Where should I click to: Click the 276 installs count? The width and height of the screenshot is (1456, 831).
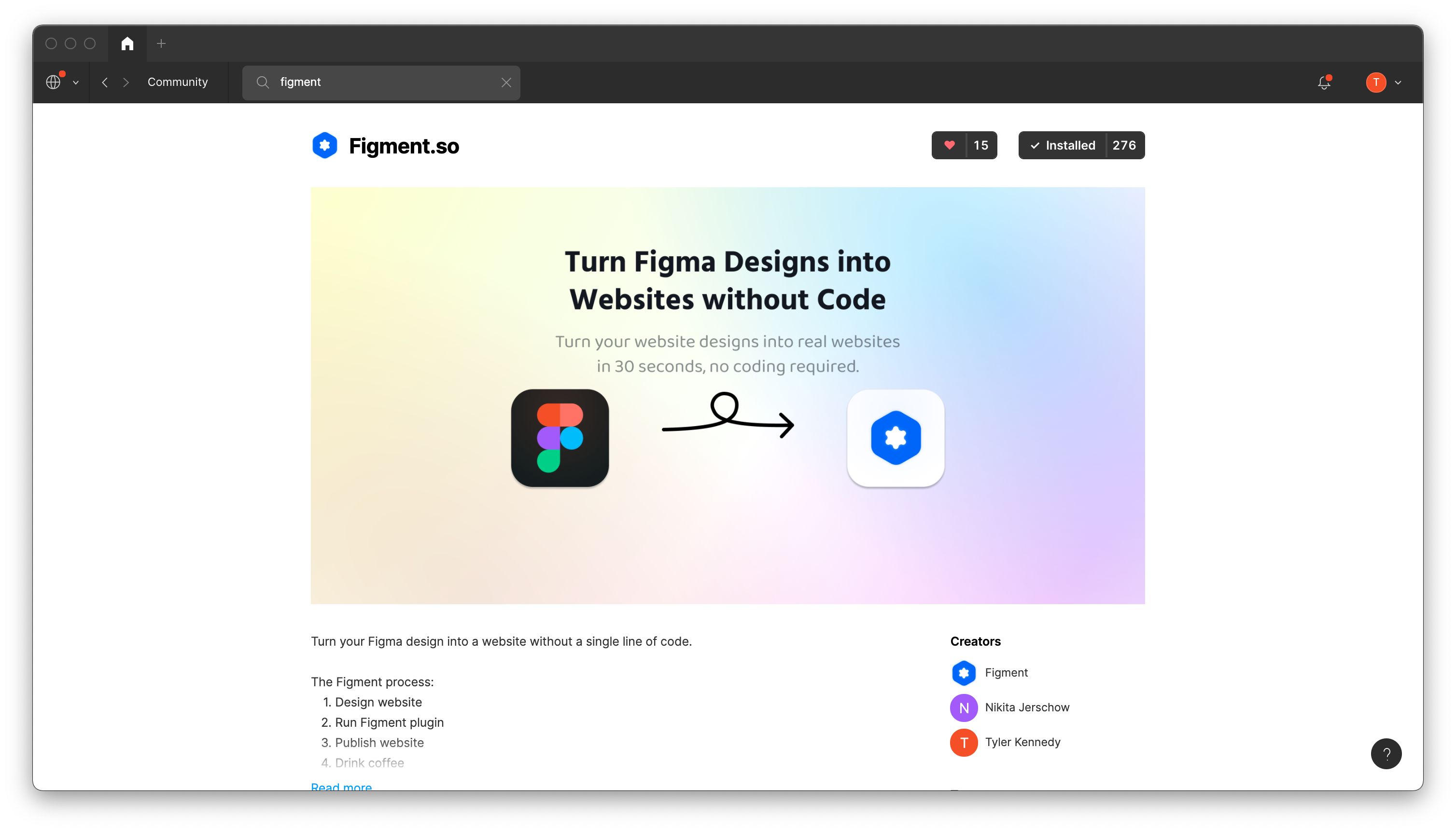(x=1124, y=145)
